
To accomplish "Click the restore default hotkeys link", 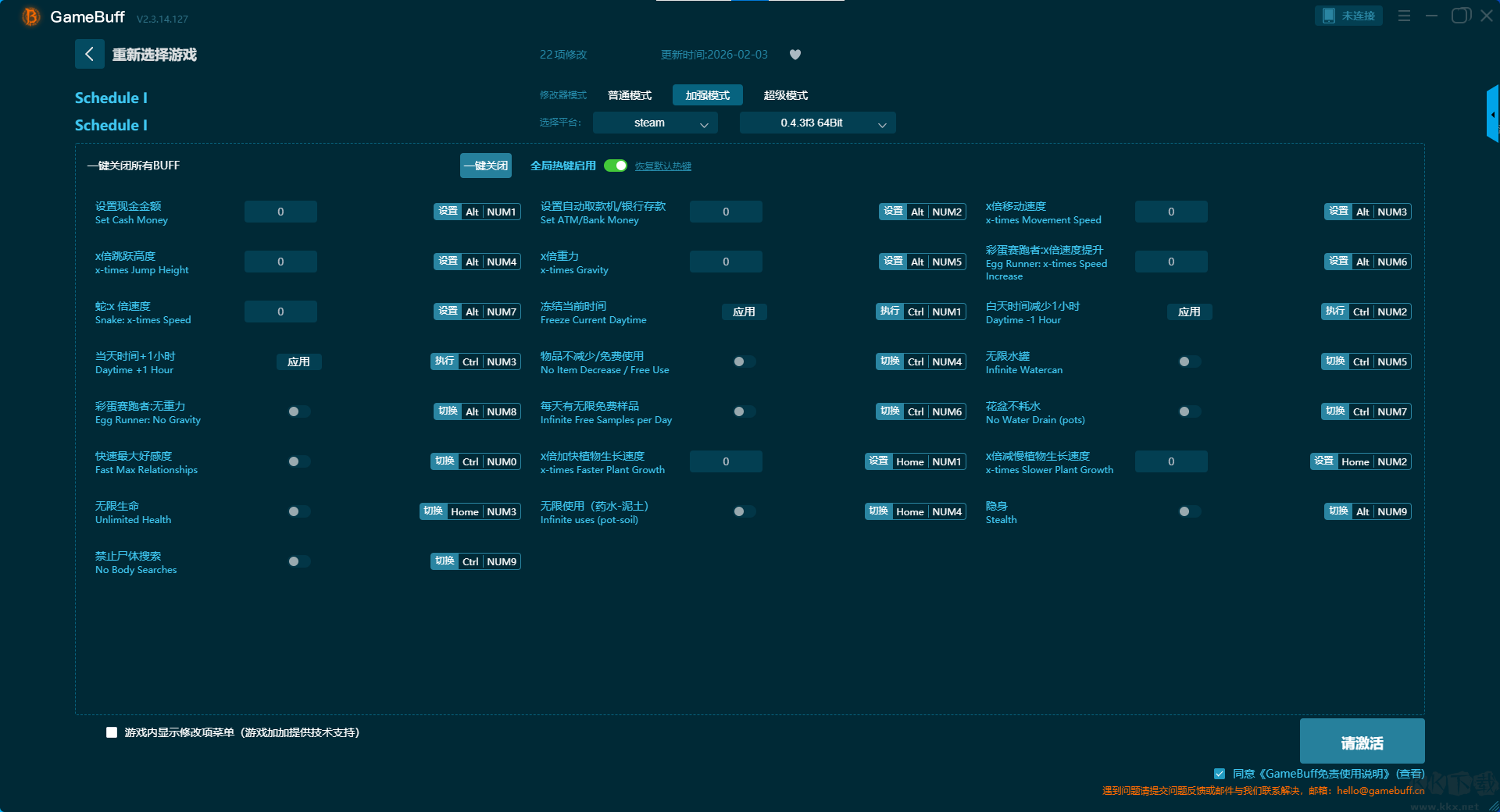I will click(662, 166).
